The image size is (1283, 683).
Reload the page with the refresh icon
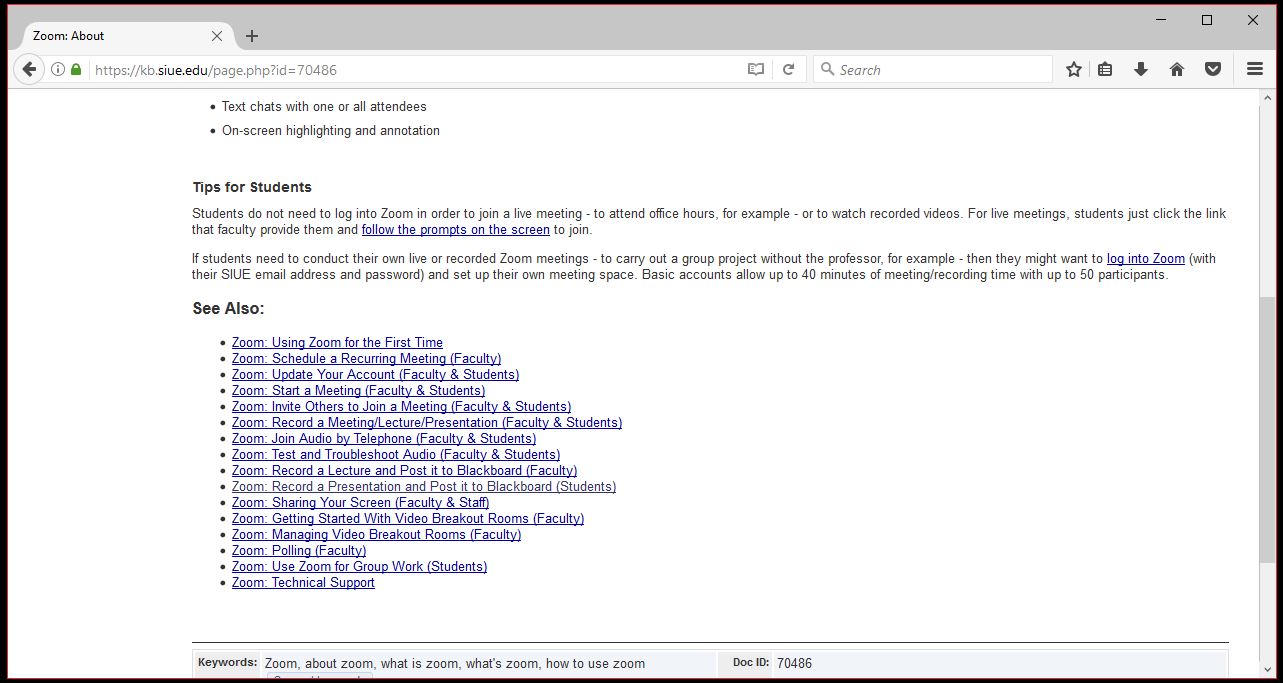click(788, 69)
